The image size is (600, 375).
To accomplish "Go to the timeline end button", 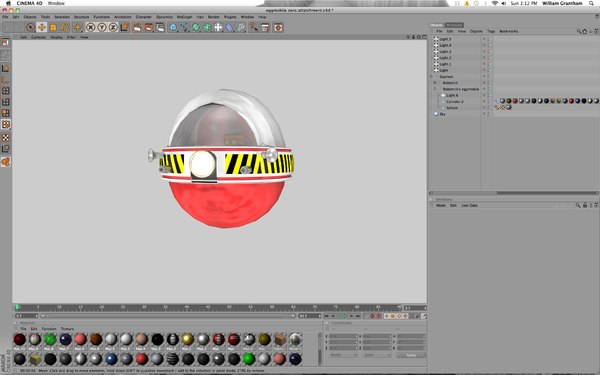I will click(358, 316).
